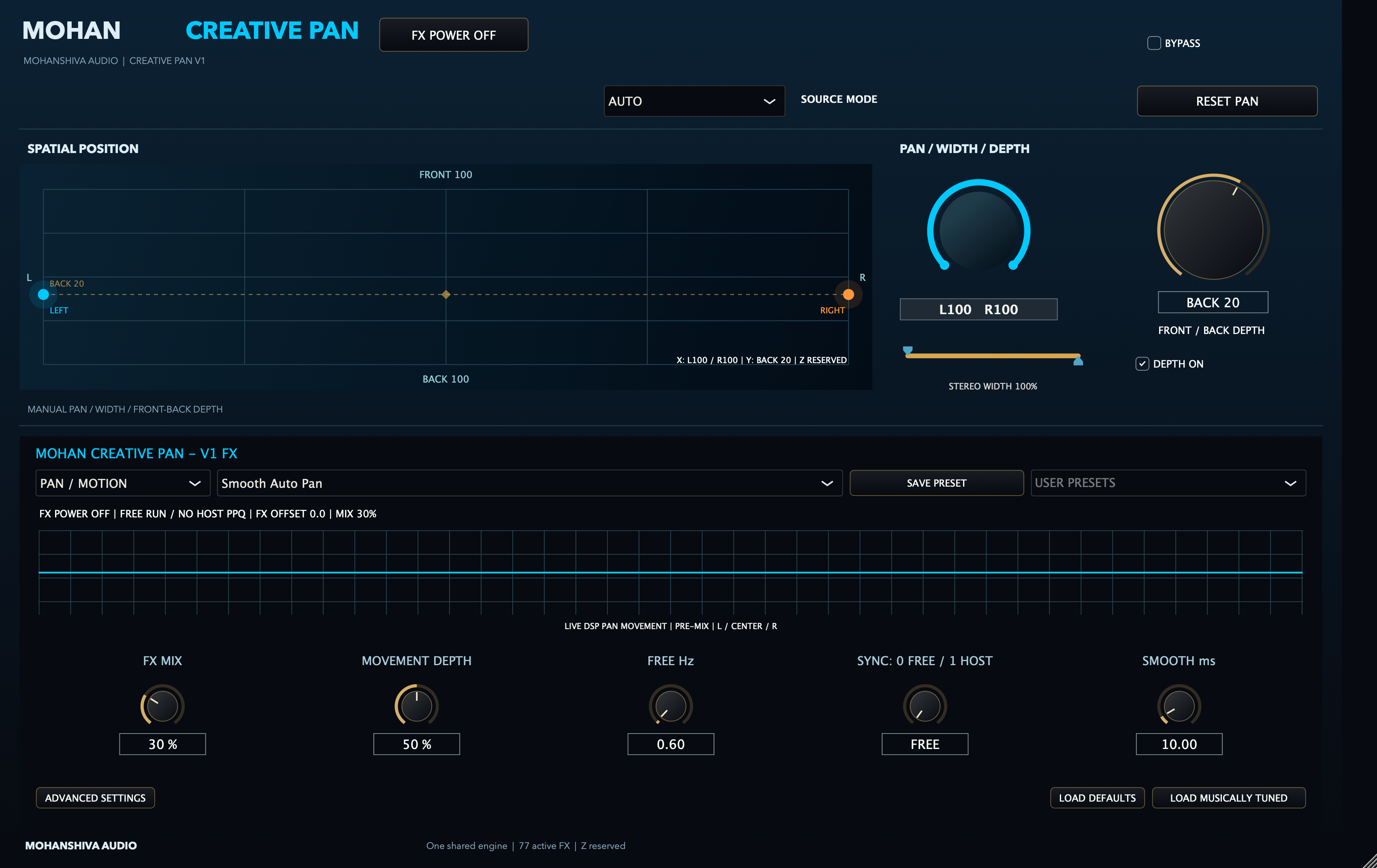Click the live DSP pan movement display
This screenshot has height=868, width=1377.
click(x=670, y=572)
